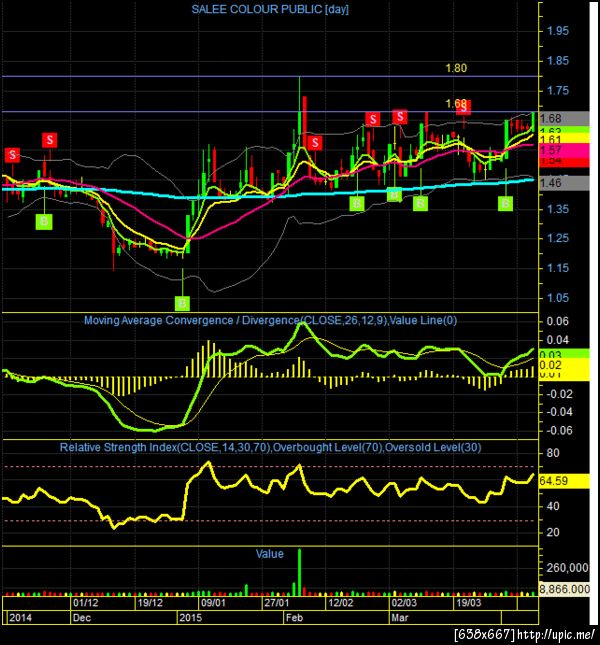Click the 1.35 price axis label
The image size is (600, 645).
tap(558, 209)
